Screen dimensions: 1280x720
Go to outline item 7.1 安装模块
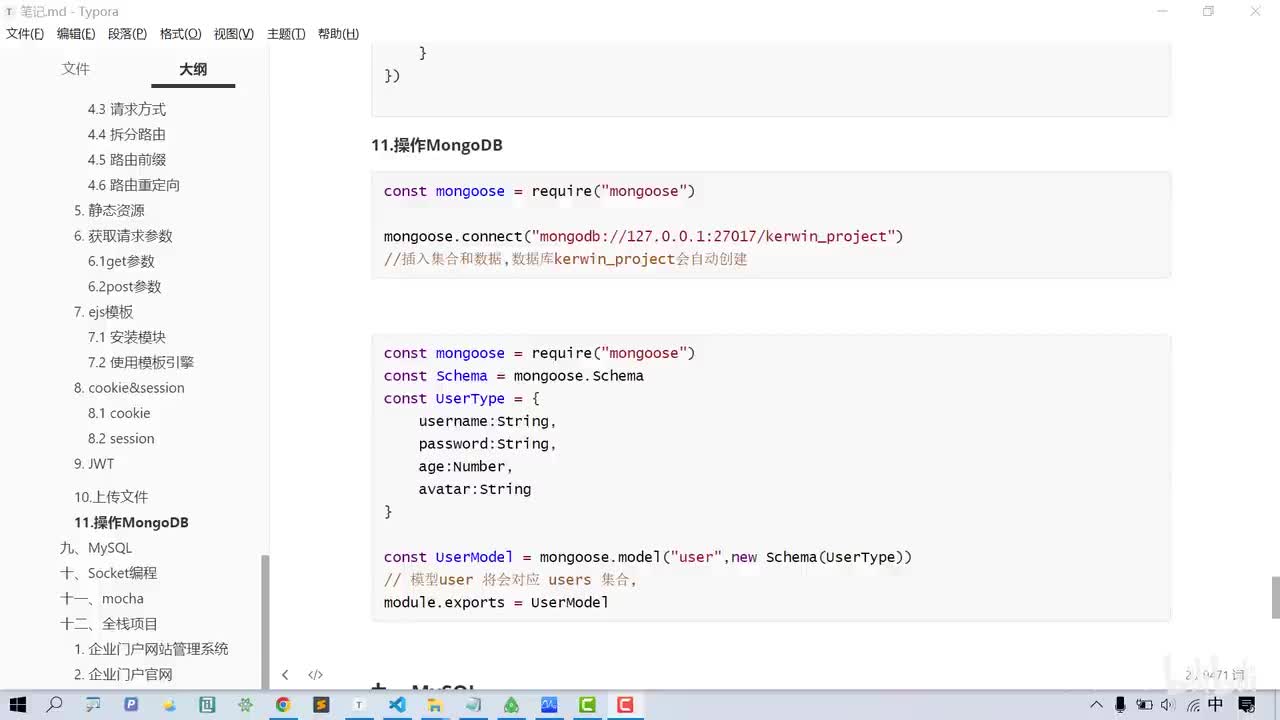coord(127,337)
